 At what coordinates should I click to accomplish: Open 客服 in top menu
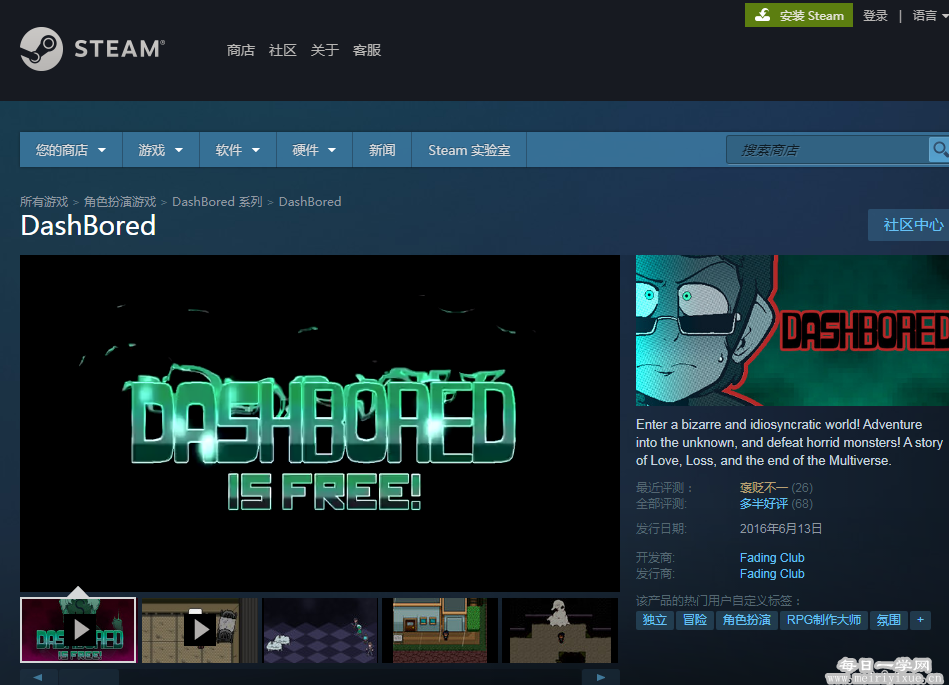367,50
